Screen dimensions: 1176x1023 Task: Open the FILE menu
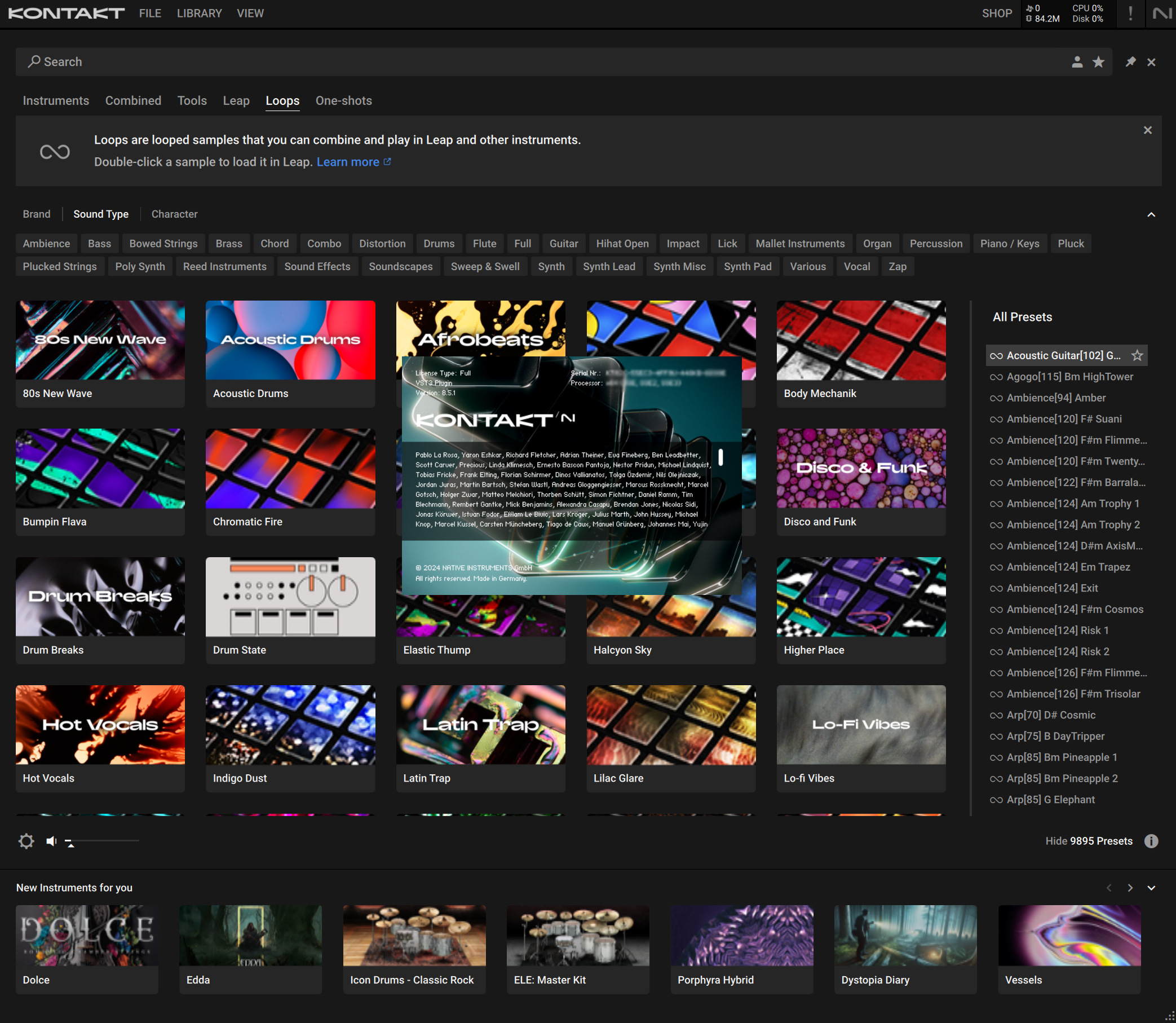pyautogui.click(x=150, y=13)
